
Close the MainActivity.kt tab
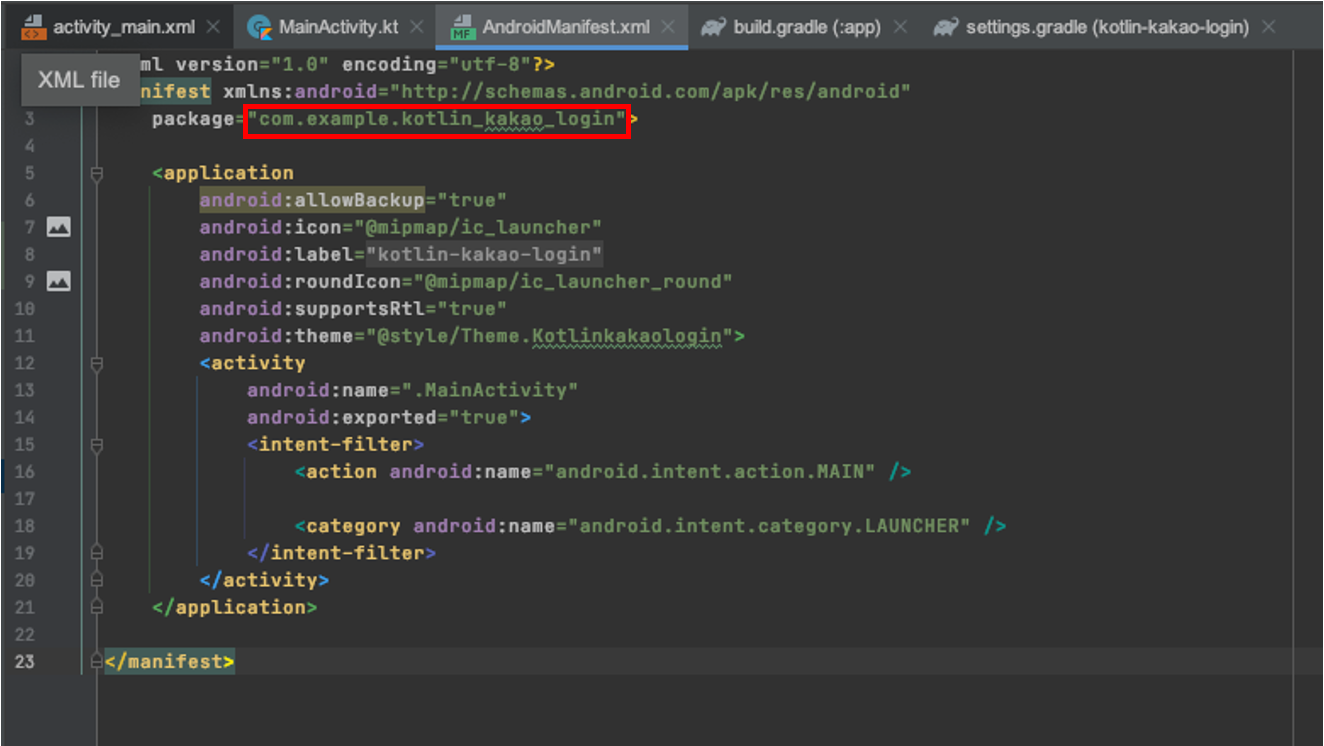pos(417,27)
